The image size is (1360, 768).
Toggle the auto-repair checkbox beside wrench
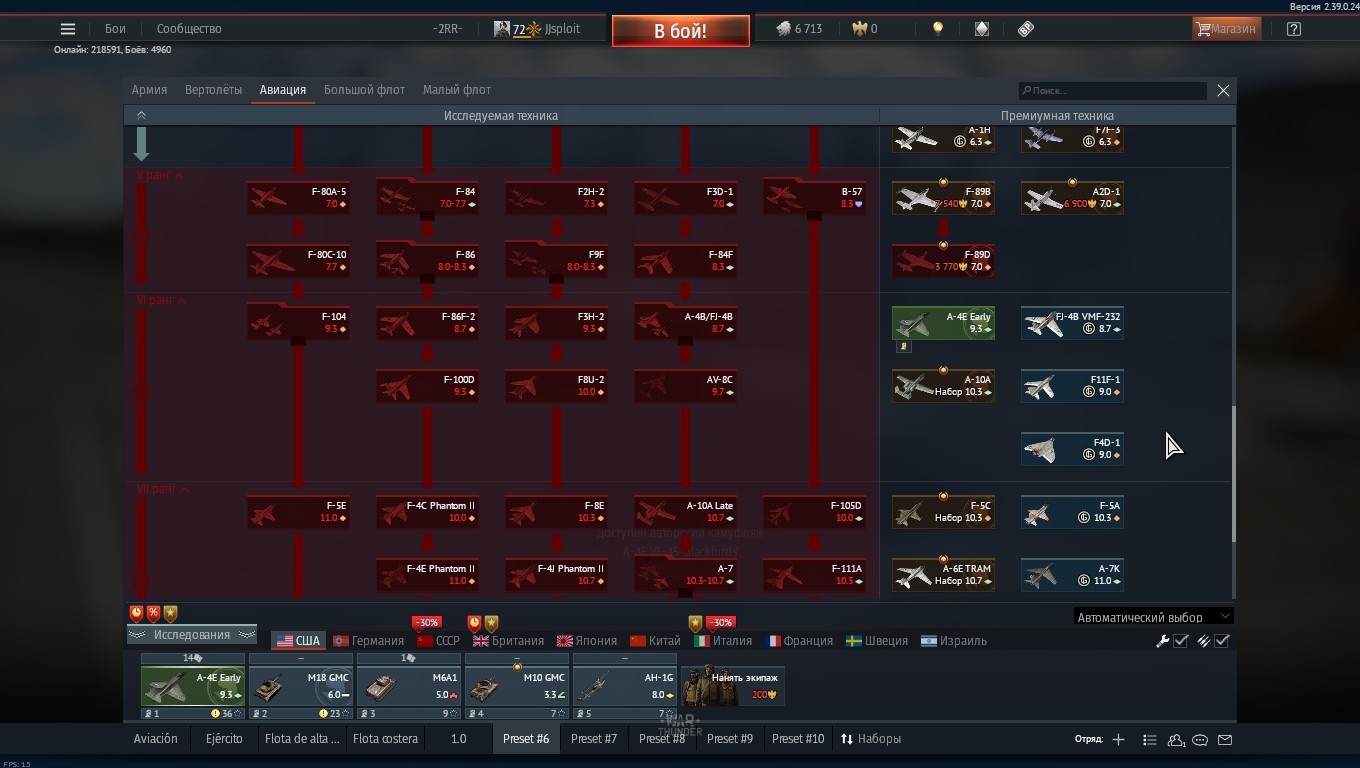click(1181, 641)
